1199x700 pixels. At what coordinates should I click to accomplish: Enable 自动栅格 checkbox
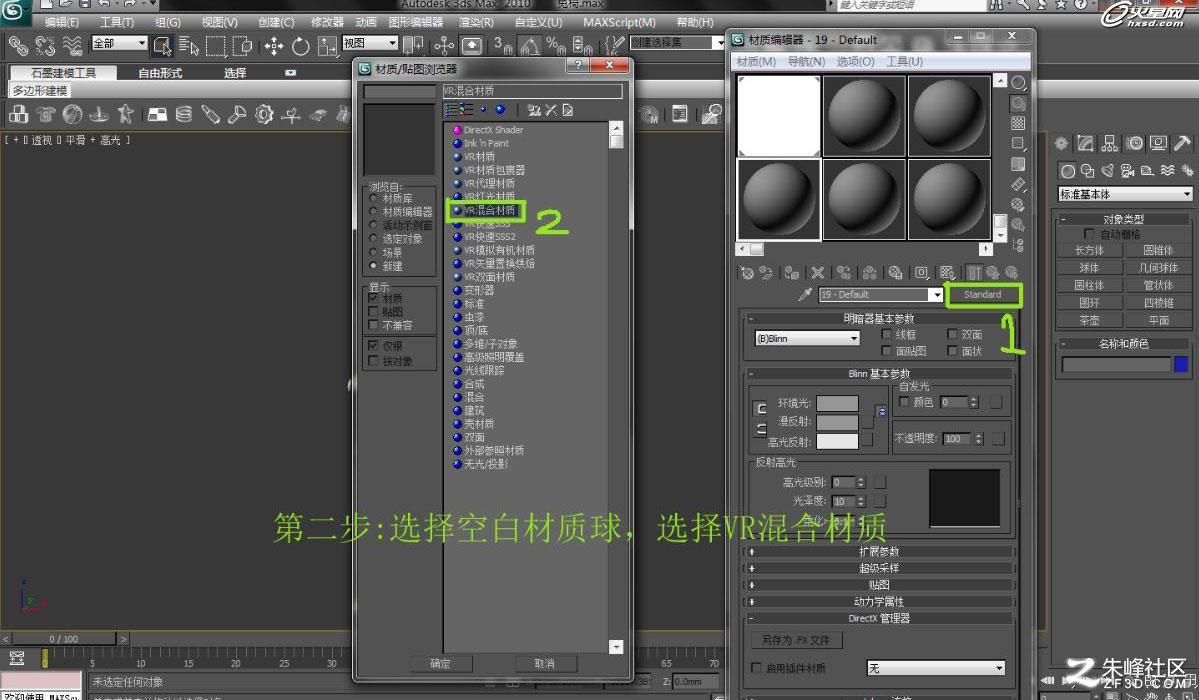(1089, 234)
